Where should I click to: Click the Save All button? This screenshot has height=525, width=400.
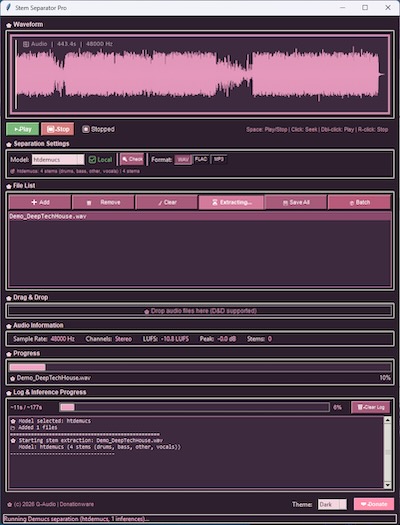pos(296,202)
